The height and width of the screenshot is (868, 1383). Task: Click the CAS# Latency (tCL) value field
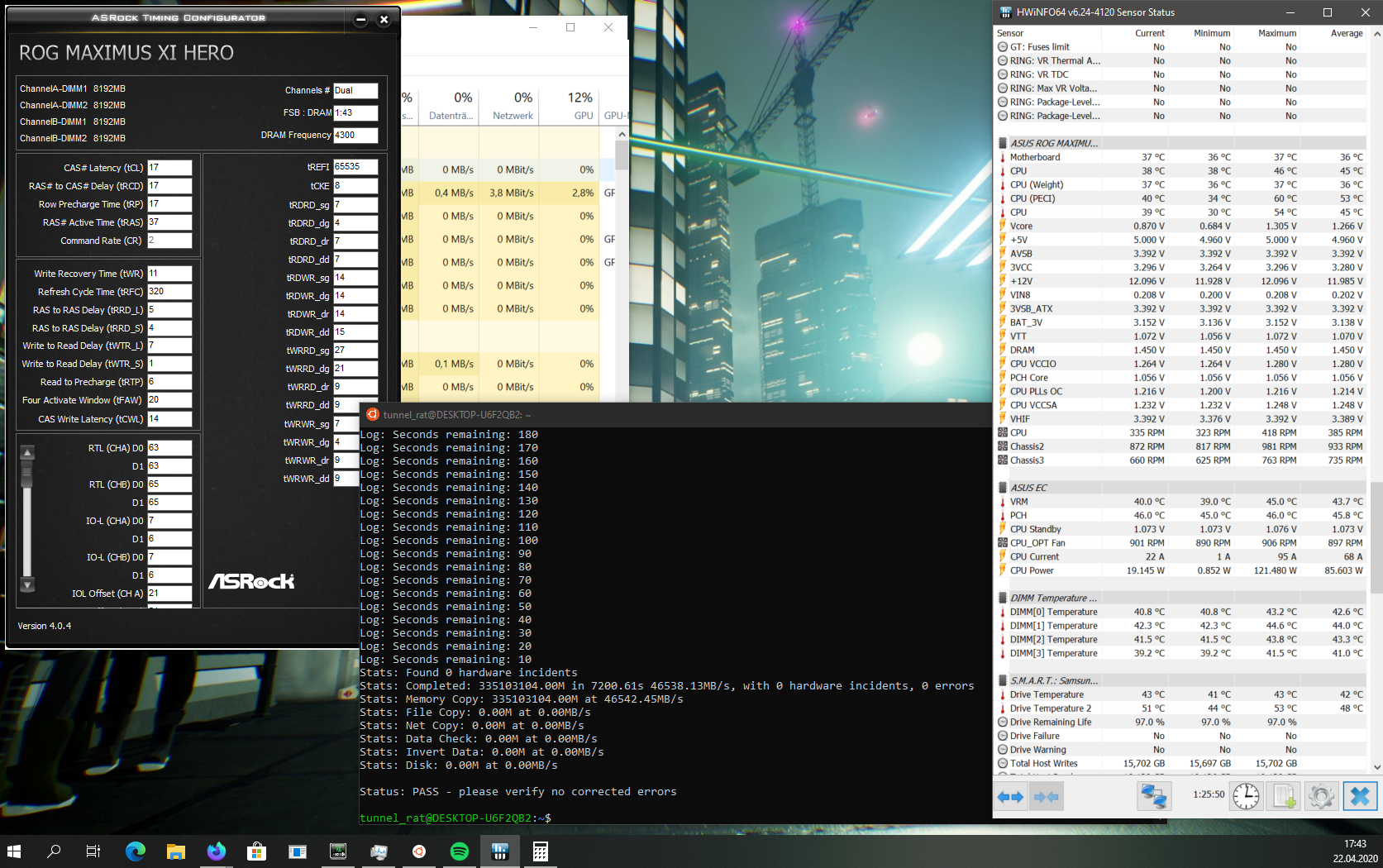coord(169,167)
